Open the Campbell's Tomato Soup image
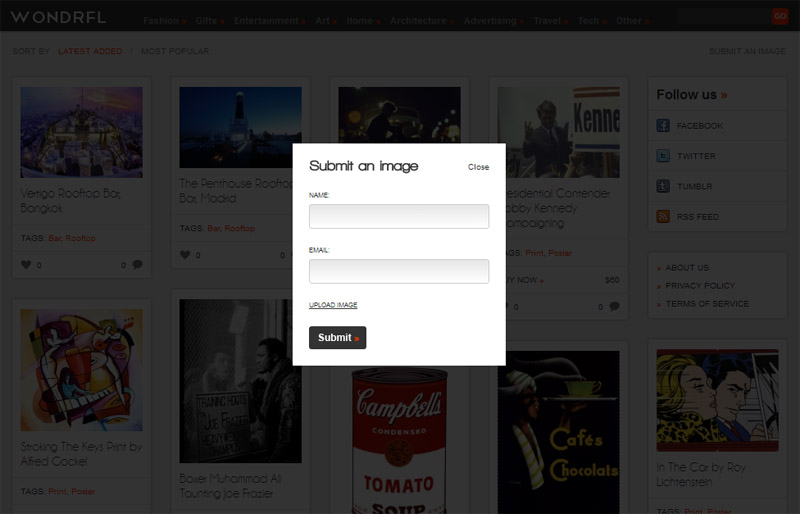800x514 pixels. click(399, 440)
